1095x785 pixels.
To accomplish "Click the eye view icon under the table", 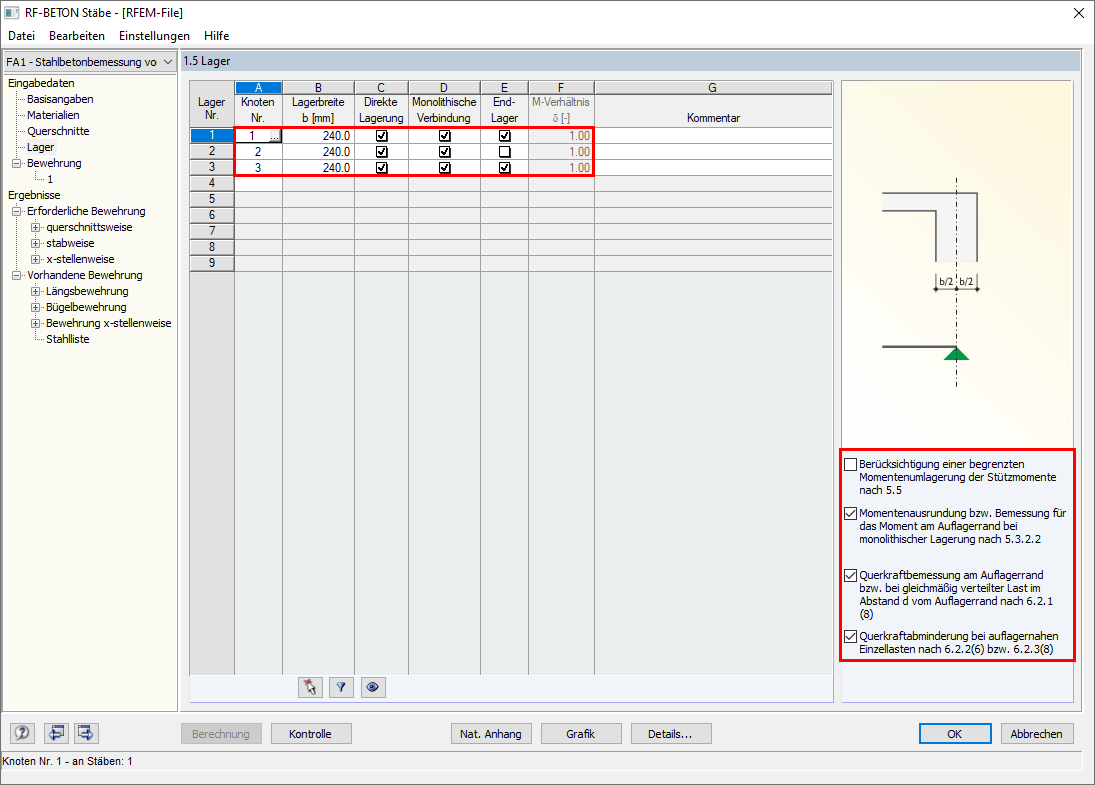I will coord(372,687).
